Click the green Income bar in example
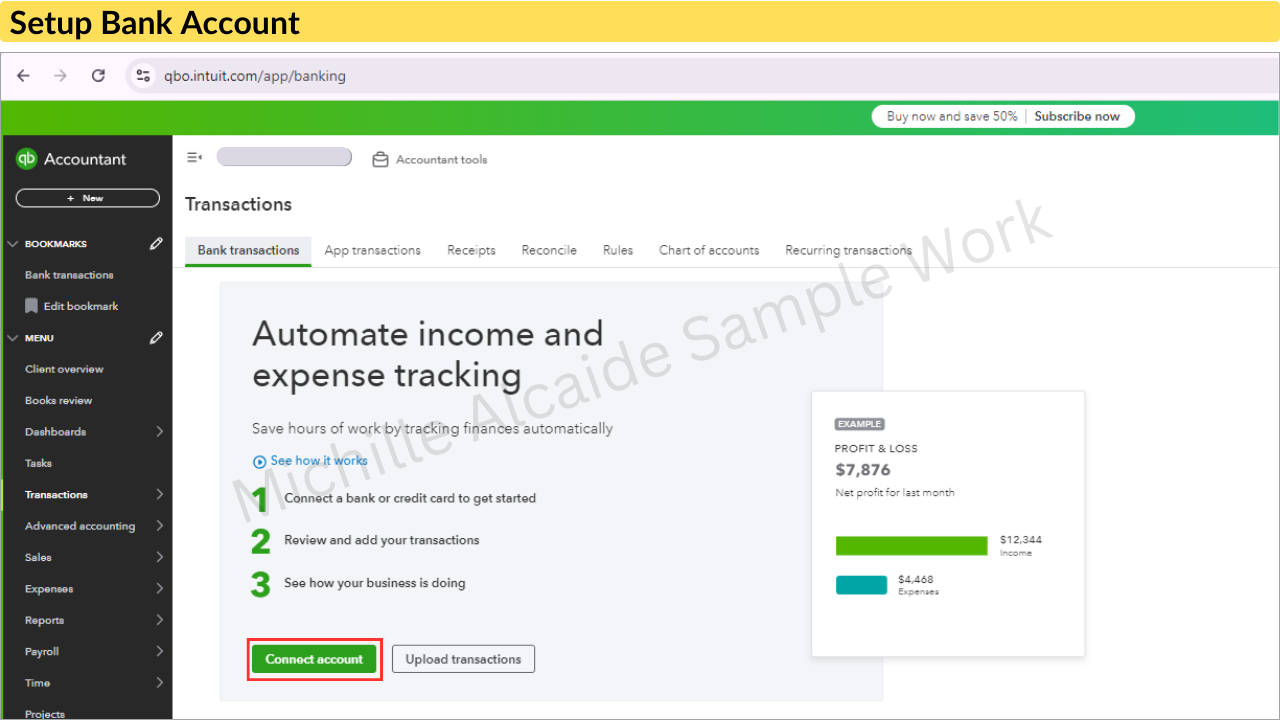Image resolution: width=1280 pixels, height=720 pixels. [912, 545]
